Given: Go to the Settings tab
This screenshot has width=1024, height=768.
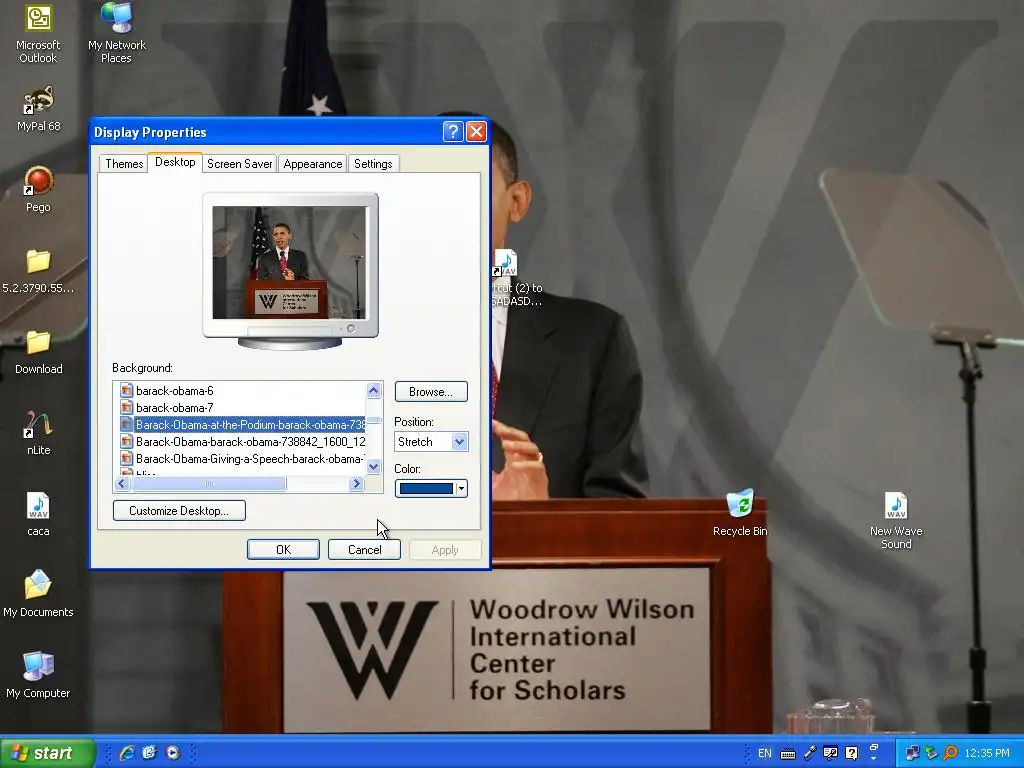Looking at the screenshot, I should point(373,164).
